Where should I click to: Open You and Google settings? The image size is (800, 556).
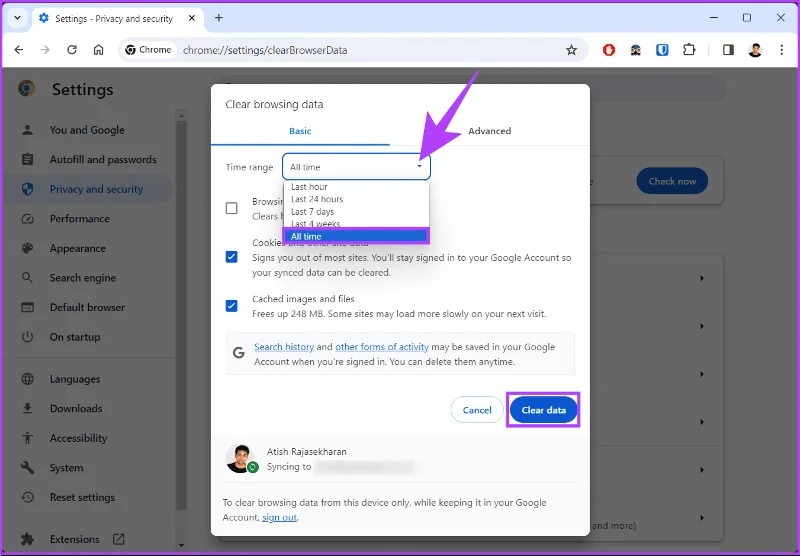[x=87, y=130]
